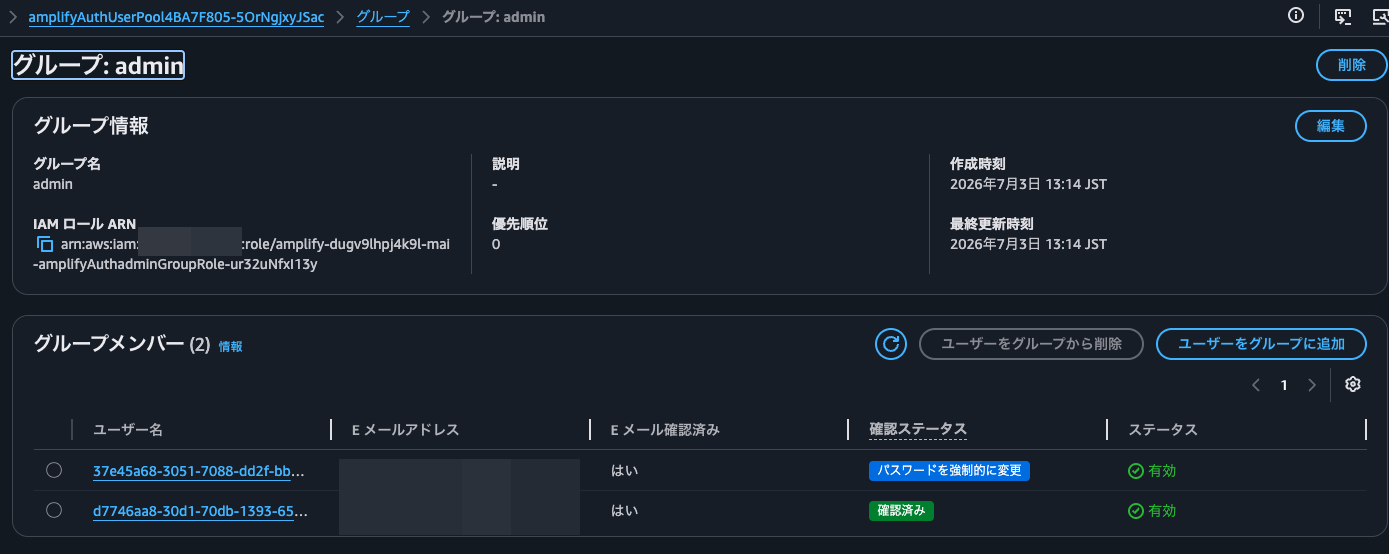Screen dimensions: 1389x554
Task: Click page number 1 in pagination
Action: click(1284, 385)
